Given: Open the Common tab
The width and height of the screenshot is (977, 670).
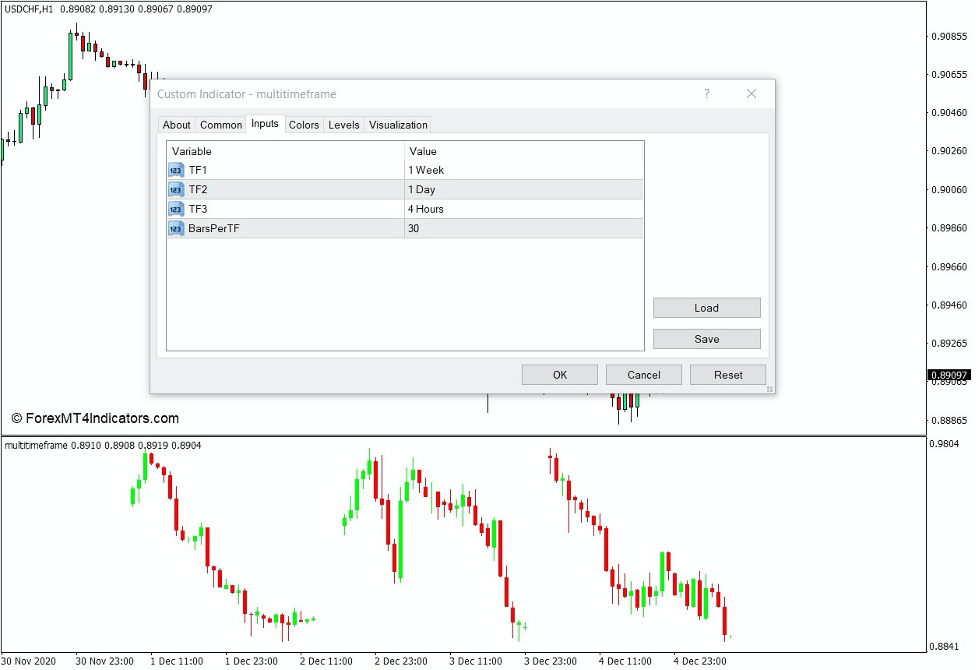Looking at the screenshot, I should (x=220, y=124).
